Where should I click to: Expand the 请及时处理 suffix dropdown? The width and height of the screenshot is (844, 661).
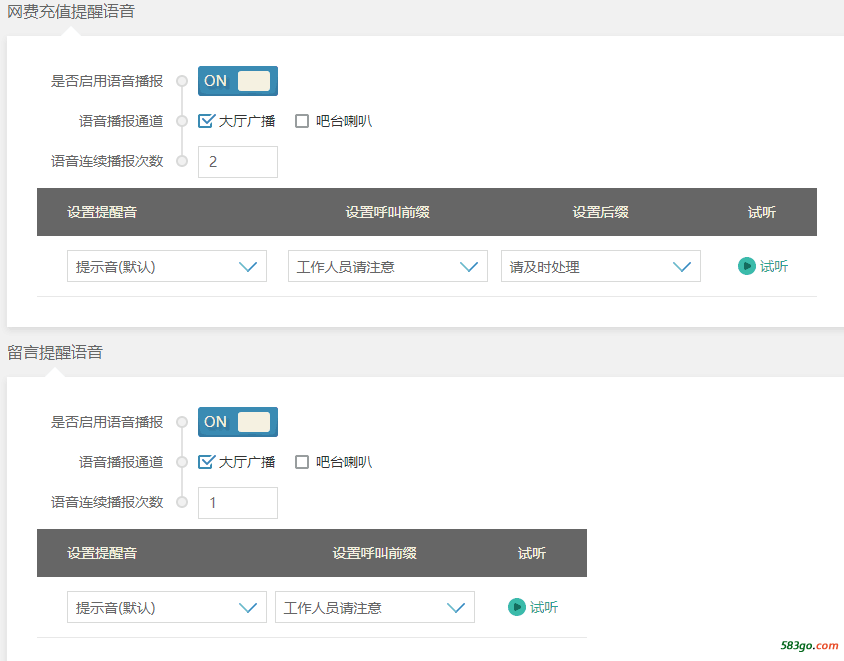point(601,266)
